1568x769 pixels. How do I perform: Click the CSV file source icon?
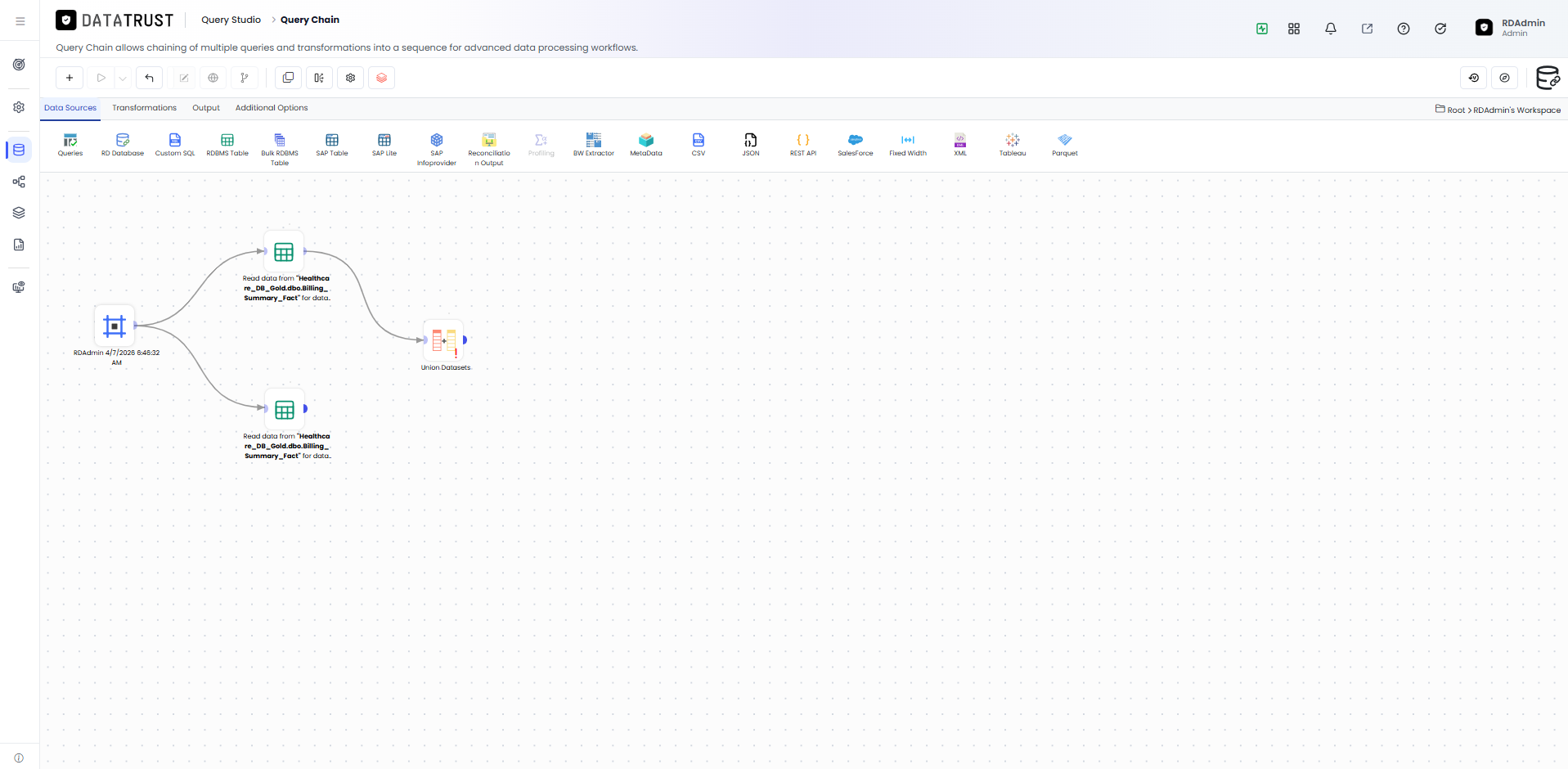coord(699,145)
